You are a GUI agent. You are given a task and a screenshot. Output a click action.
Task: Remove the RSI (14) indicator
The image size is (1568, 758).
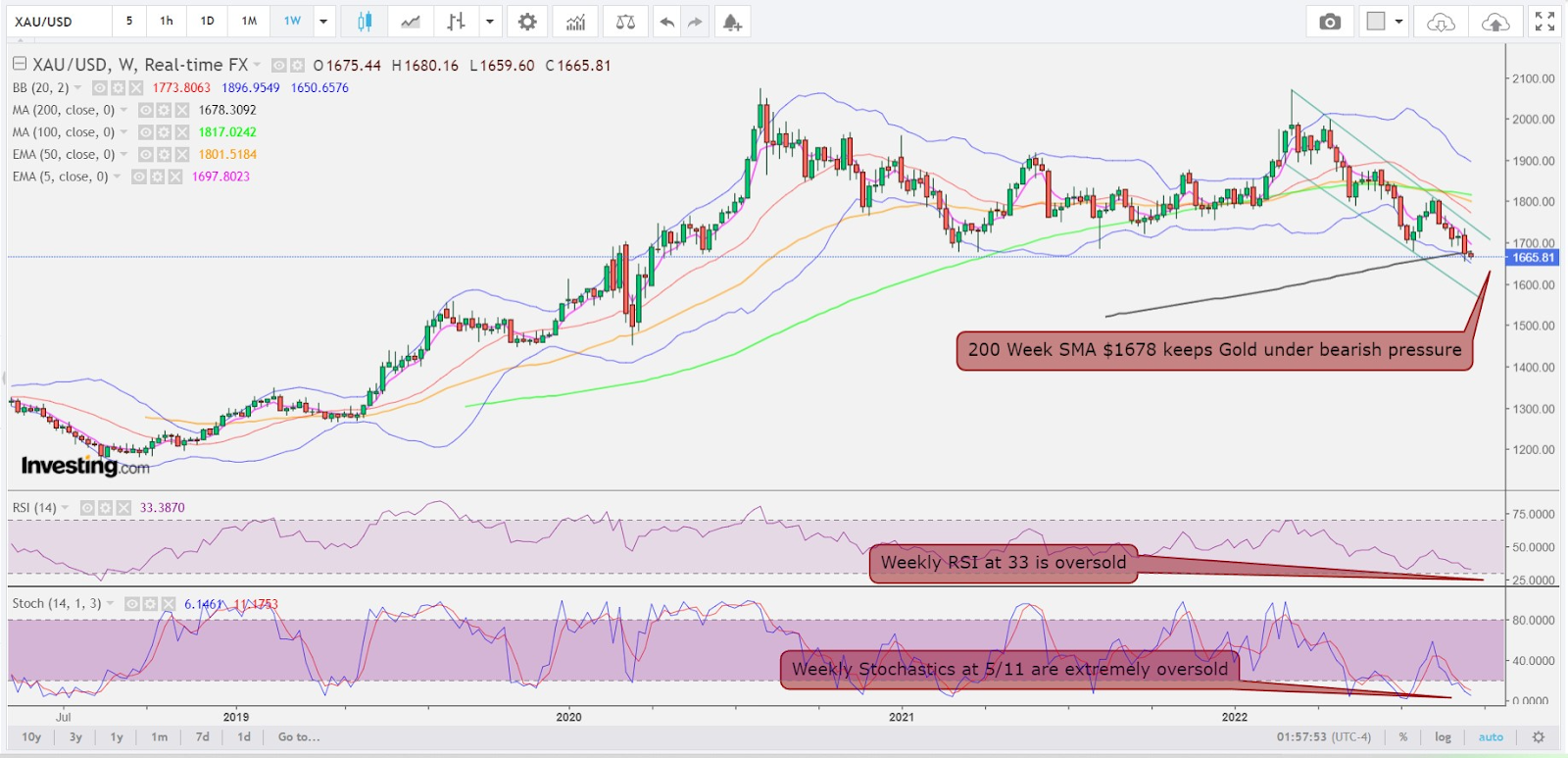[122, 507]
